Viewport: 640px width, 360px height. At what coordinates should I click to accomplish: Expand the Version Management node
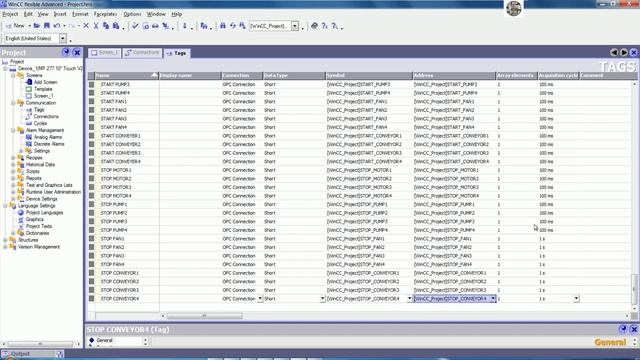(5, 247)
